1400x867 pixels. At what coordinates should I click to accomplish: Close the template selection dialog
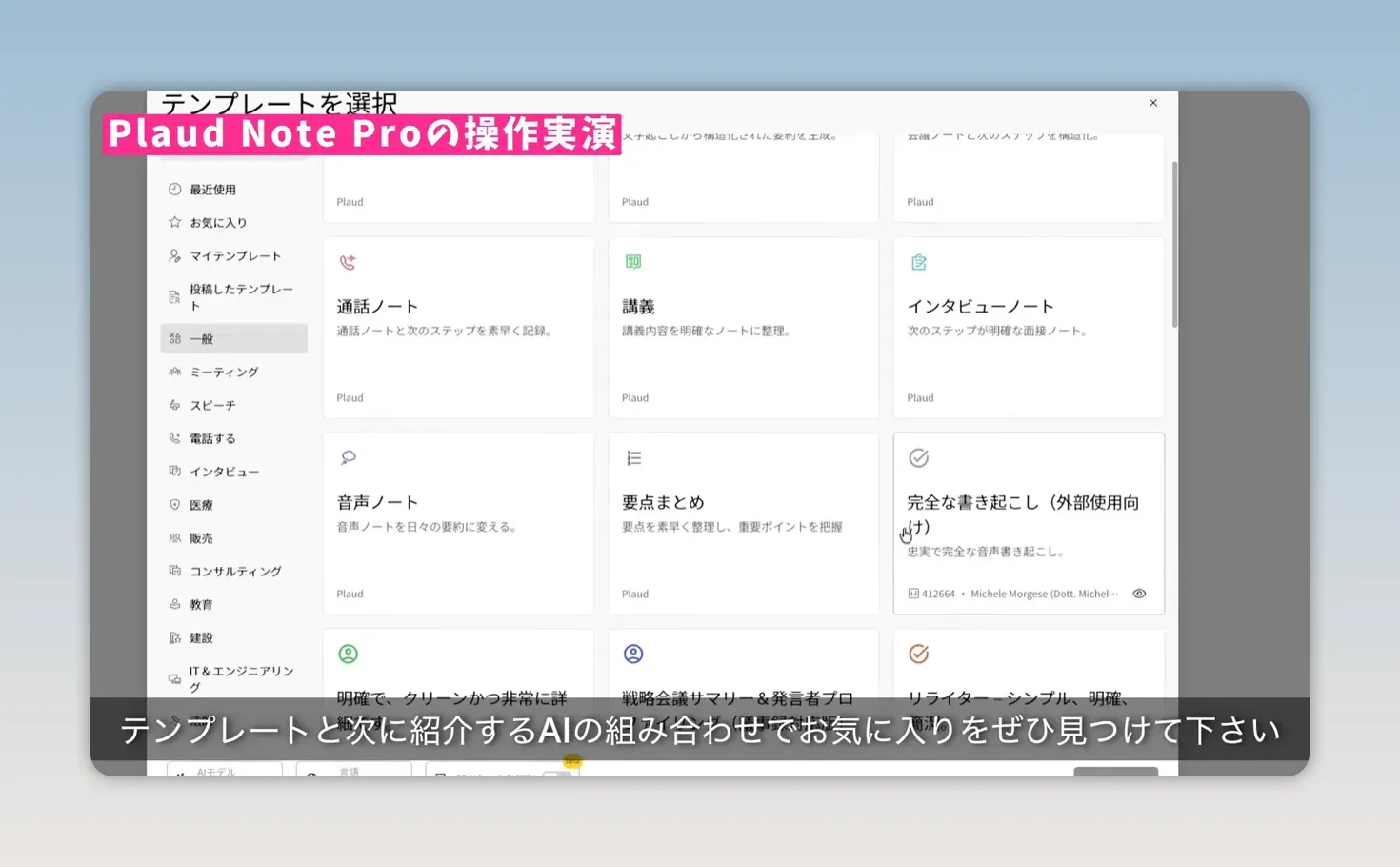[1153, 103]
